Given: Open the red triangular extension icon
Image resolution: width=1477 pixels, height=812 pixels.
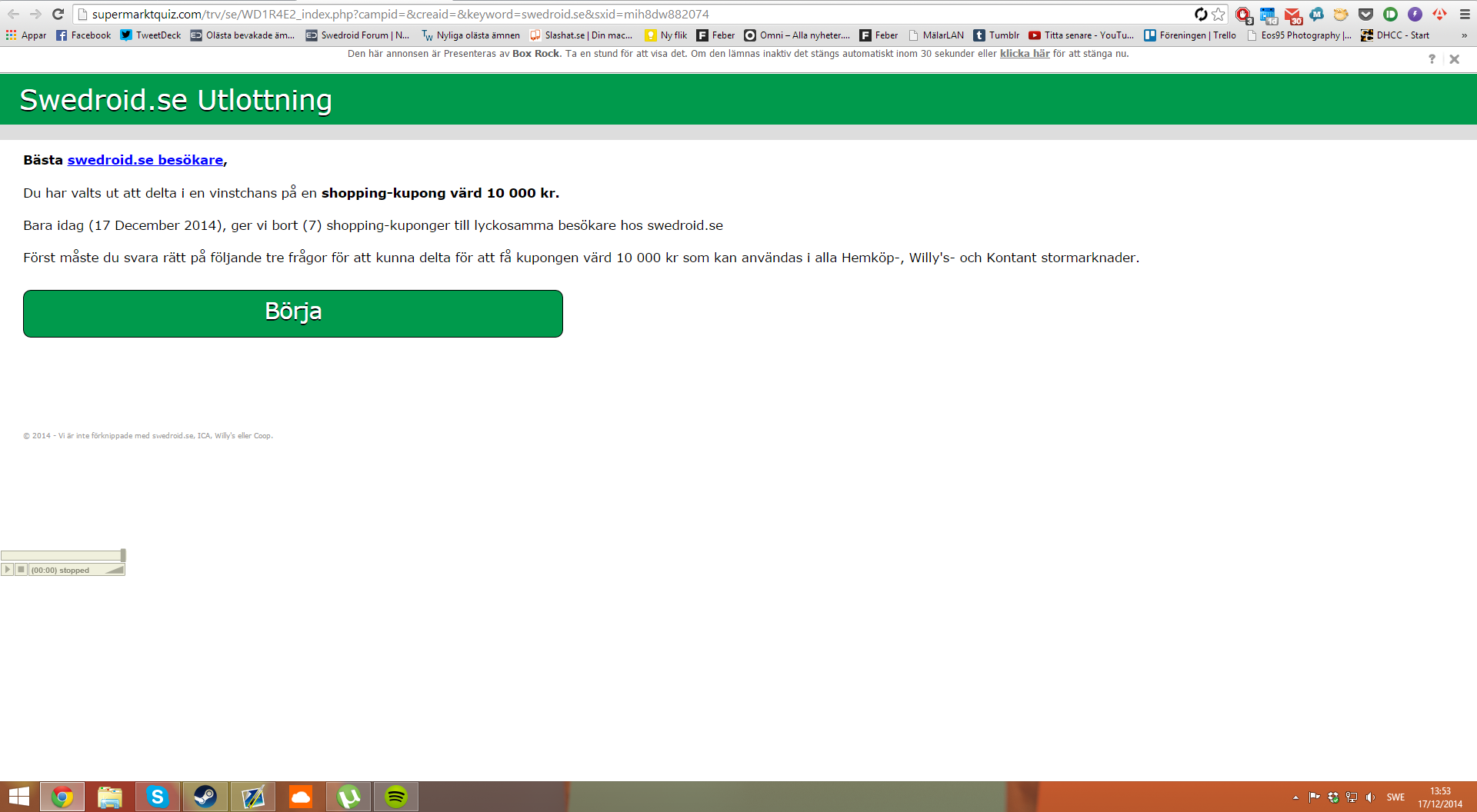Looking at the screenshot, I should pos(1439,14).
